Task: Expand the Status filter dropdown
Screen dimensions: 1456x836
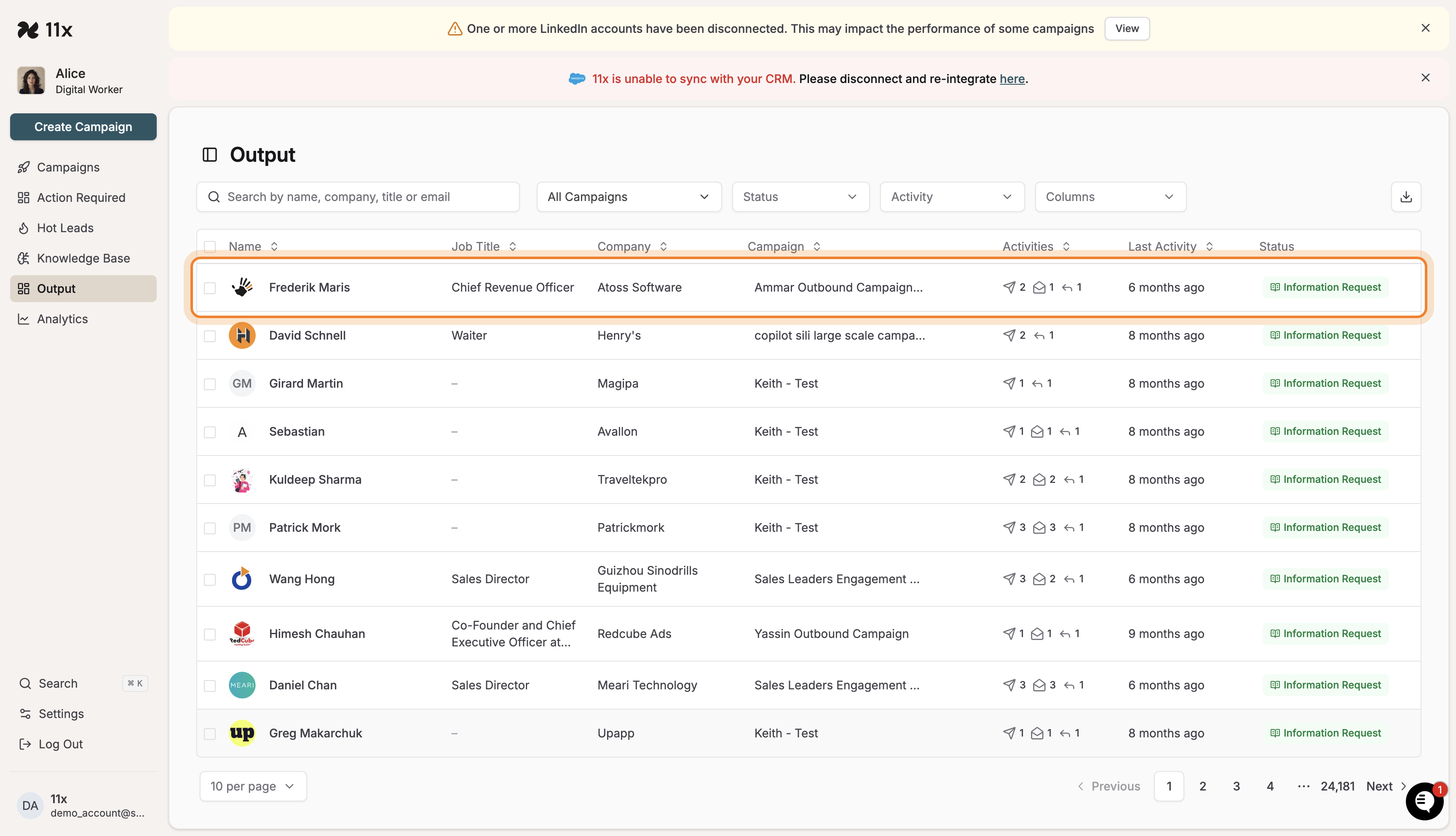Action: point(800,196)
